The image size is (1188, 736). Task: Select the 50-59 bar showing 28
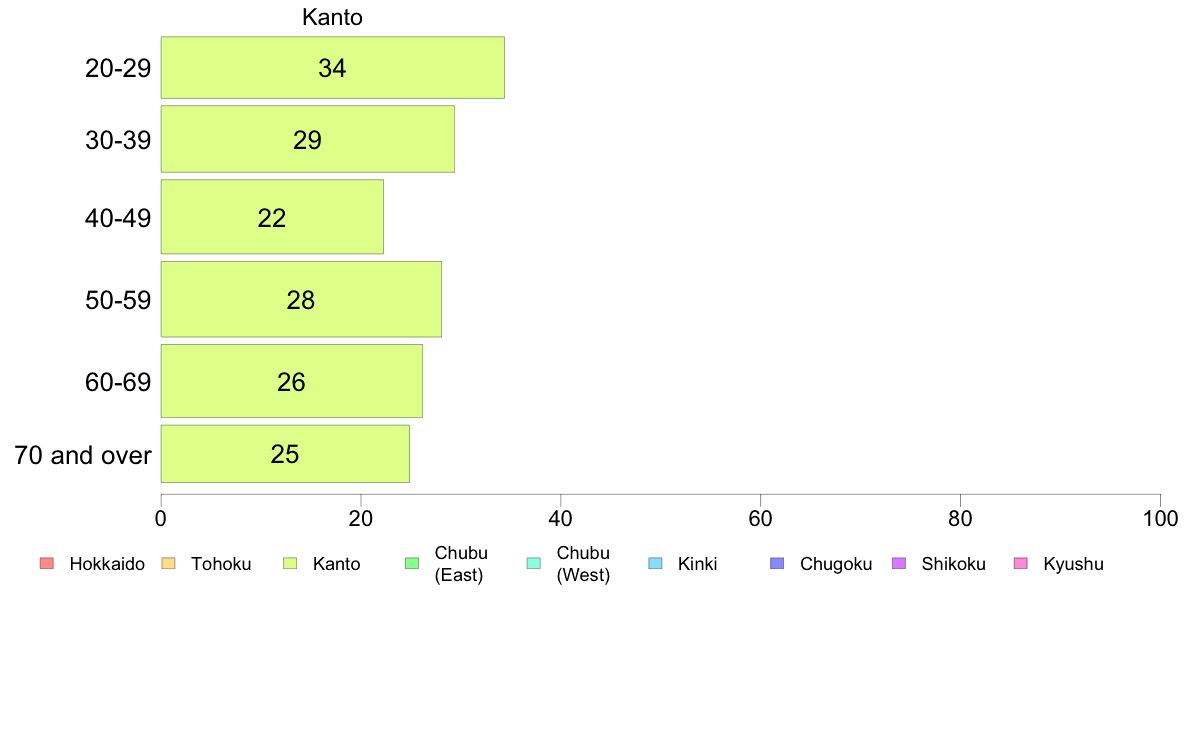[301, 299]
